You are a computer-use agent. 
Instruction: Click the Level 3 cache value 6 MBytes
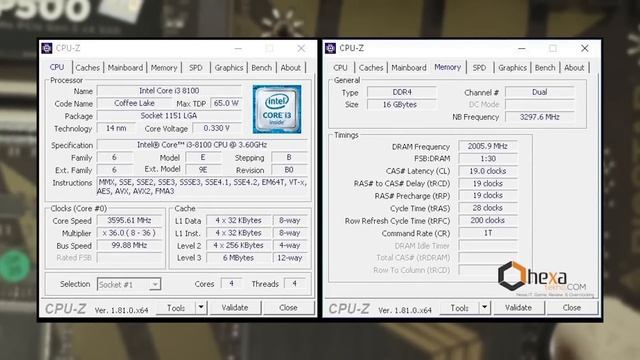tap(238, 258)
